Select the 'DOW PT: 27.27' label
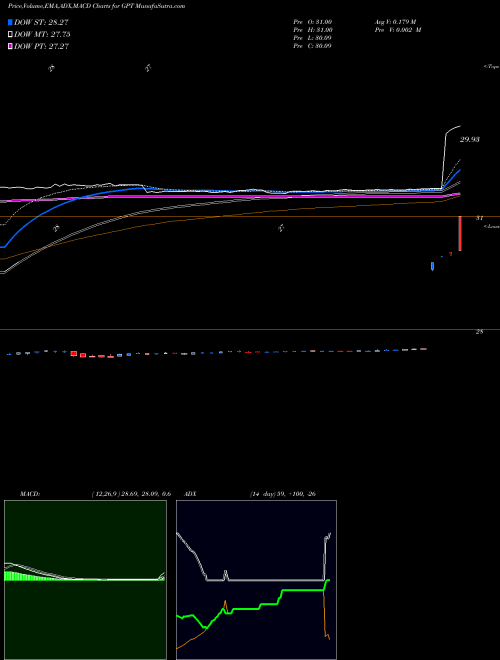The height and width of the screenshot is (660, 500). (41, 46)
